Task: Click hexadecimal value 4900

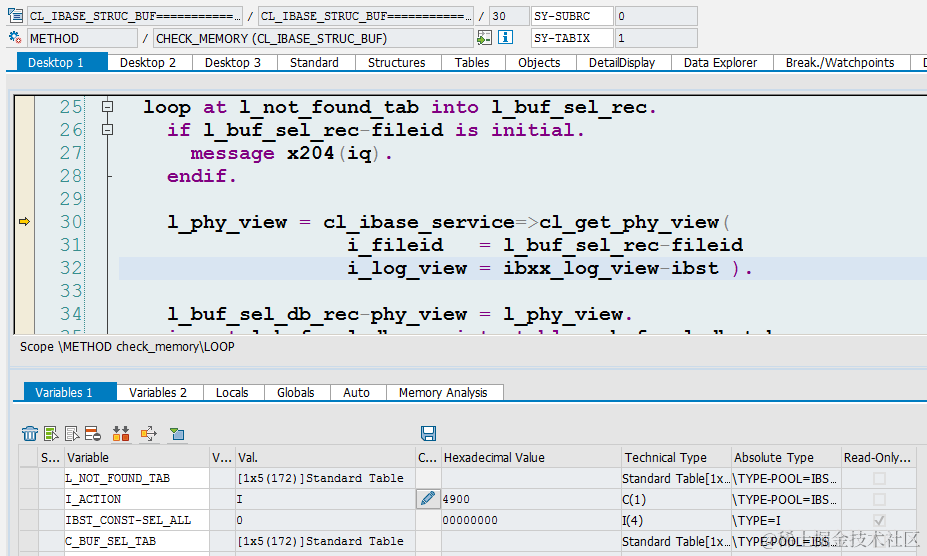Action: (x=531, y=499)
